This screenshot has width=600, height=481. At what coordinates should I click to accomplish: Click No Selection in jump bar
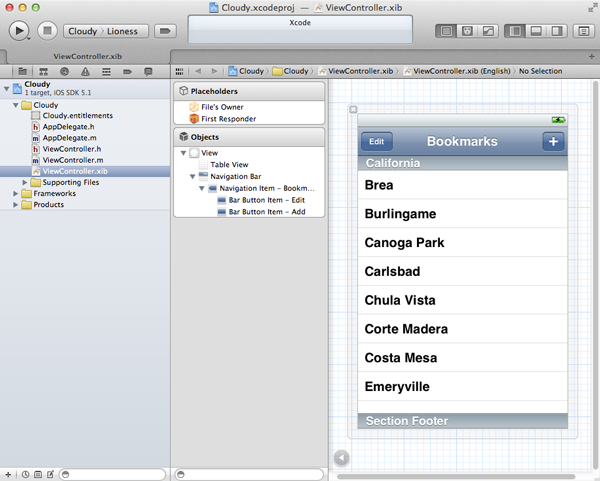(x=540, y=71)
